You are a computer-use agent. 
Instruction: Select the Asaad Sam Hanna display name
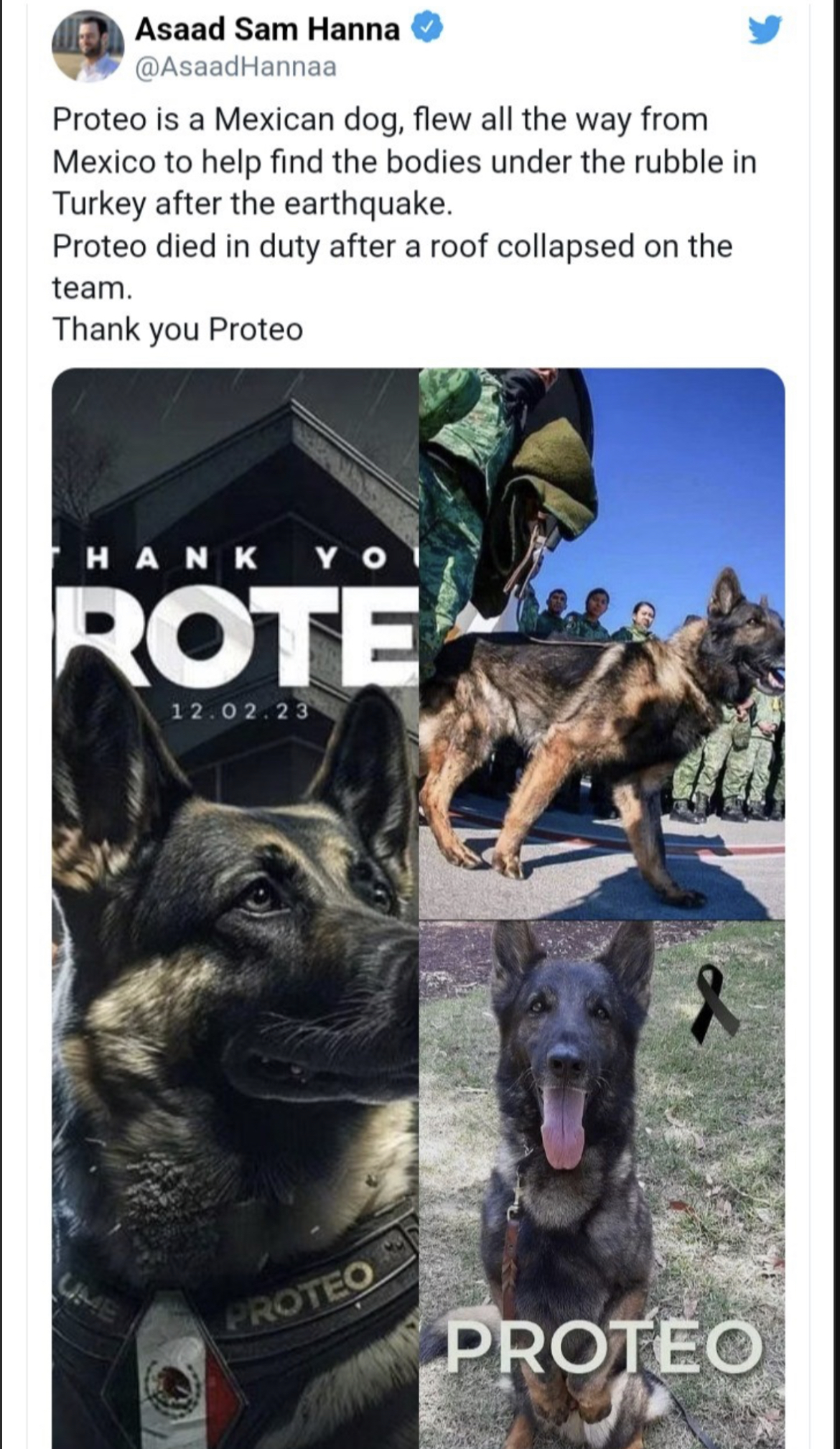pos(267,29)
